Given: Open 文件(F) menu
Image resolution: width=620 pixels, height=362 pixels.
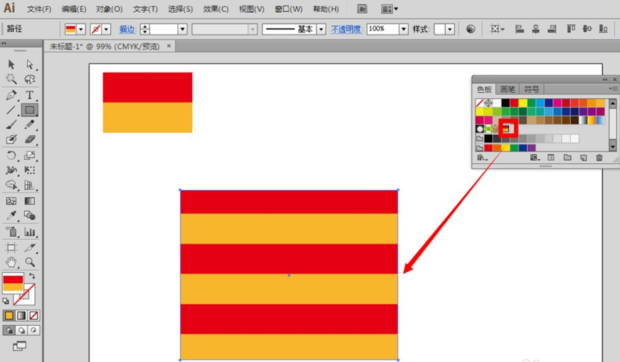Looking at the screenshot, I should pos(39,9).
